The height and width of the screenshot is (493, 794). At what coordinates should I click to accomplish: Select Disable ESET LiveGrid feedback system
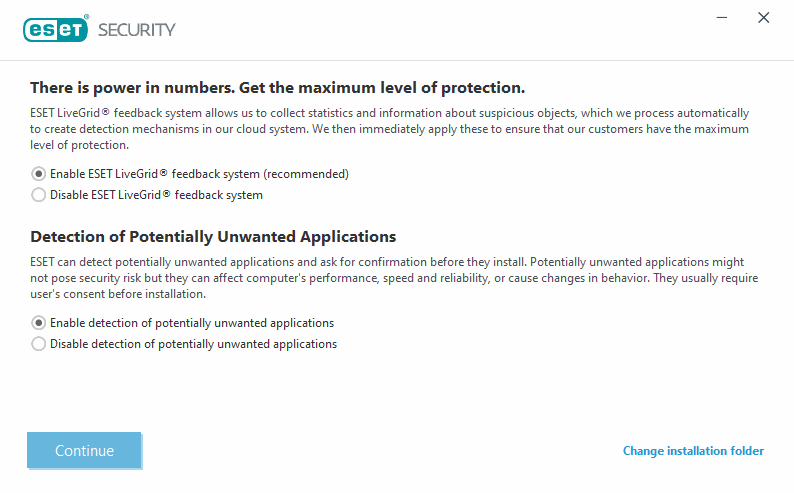tap(39, 195)
